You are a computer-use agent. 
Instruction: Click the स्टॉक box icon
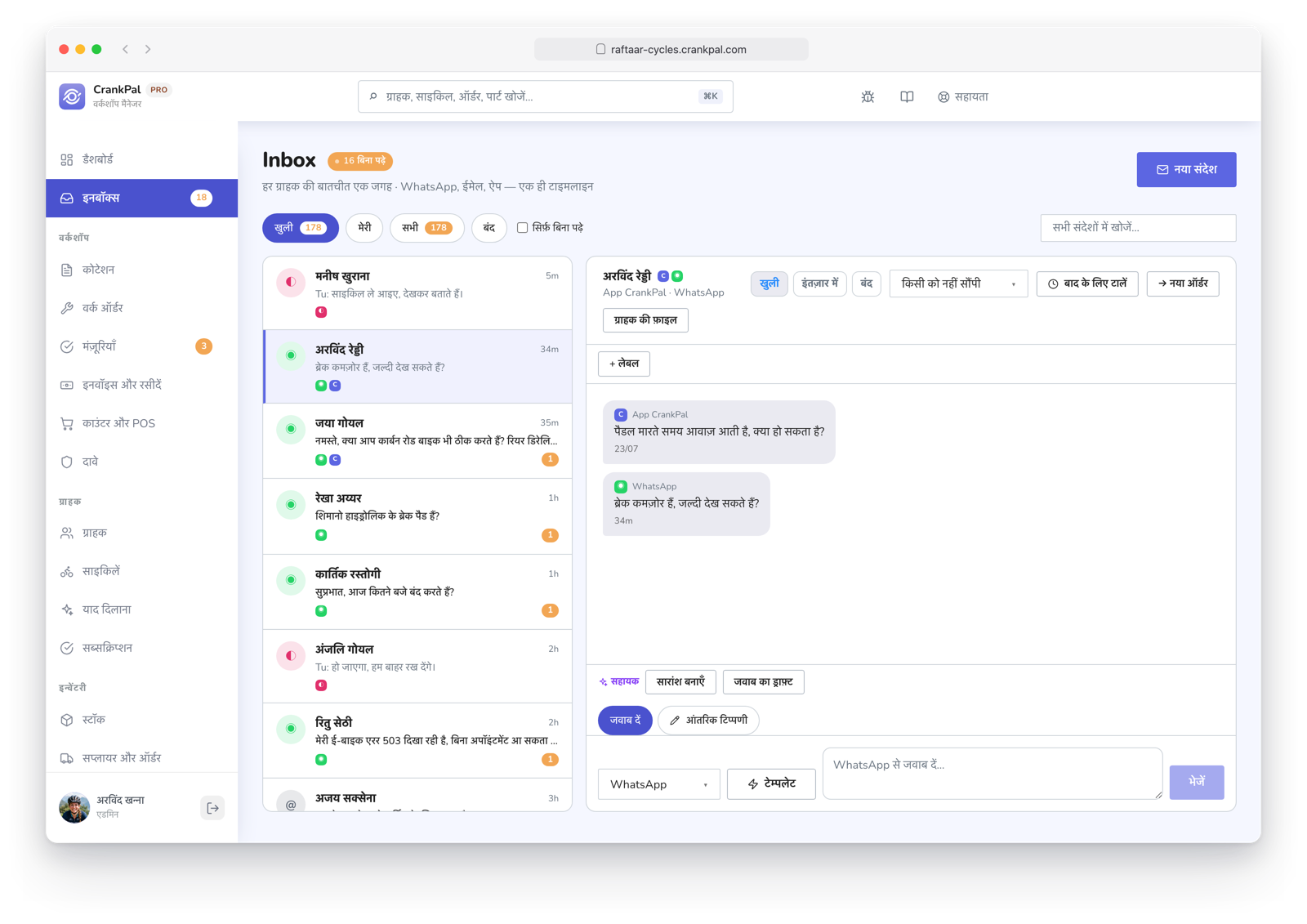click(x=67, y=720)
